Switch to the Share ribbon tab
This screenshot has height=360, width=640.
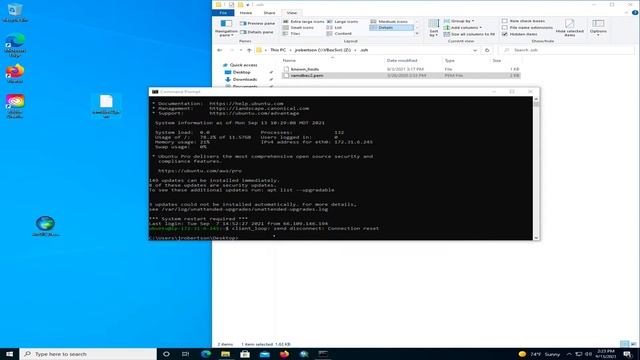269,13
